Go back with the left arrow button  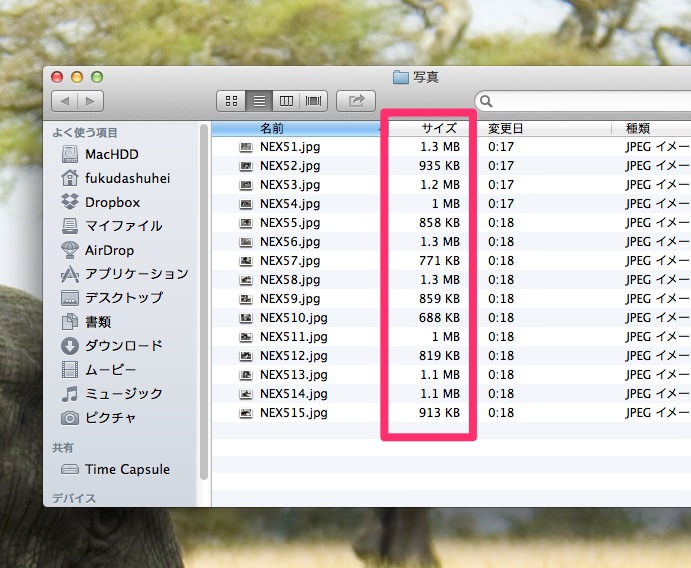(65, 101)
